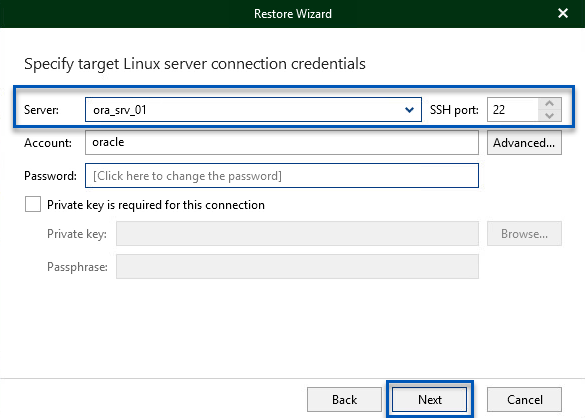Decrease the SSH port with down arrow
This screenshot has width=585, height=418.
click(x=550, y=116)
